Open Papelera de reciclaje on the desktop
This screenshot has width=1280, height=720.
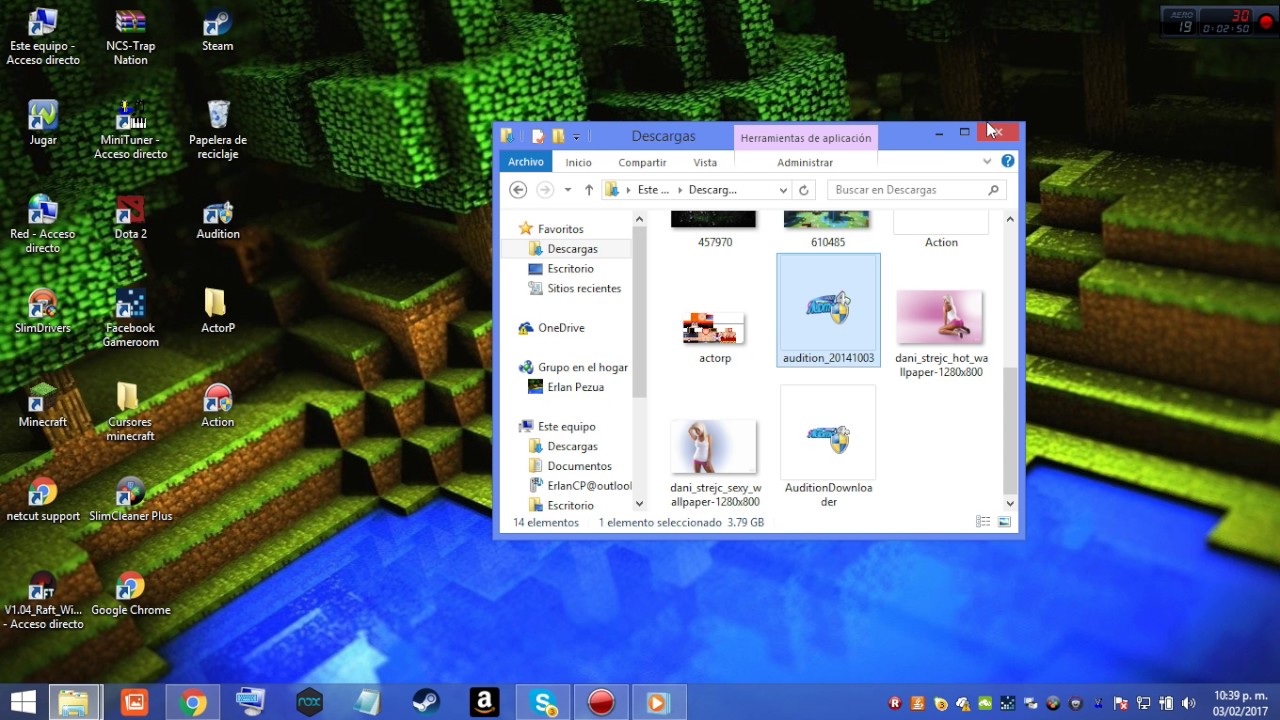[x=217, y=128]
